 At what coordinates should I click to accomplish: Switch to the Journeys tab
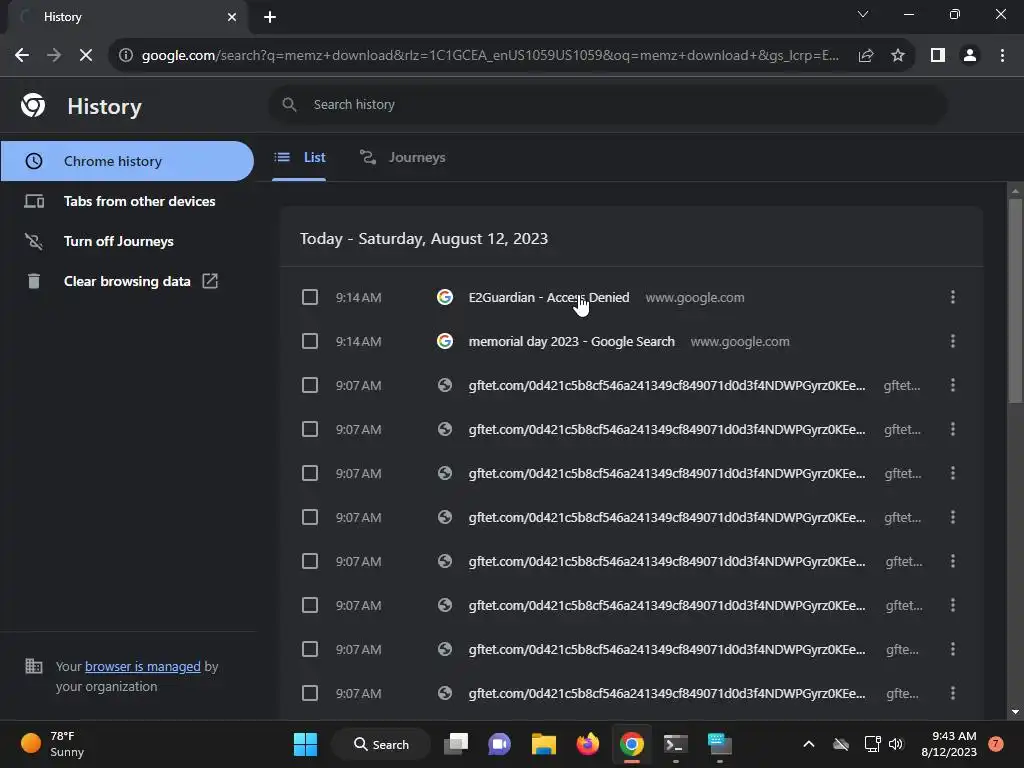402,157
